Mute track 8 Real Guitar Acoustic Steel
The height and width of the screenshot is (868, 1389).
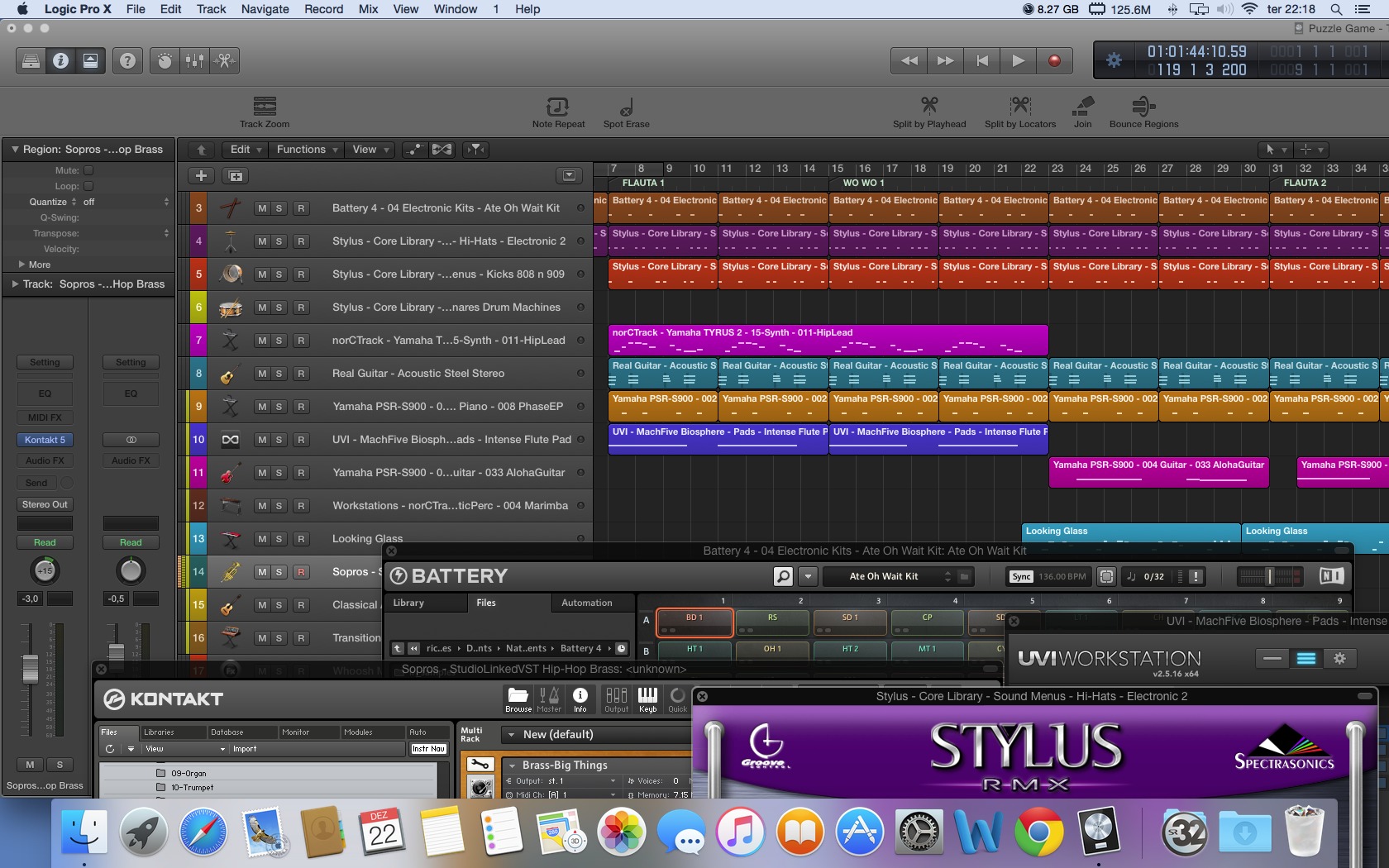tap(262, 374)
